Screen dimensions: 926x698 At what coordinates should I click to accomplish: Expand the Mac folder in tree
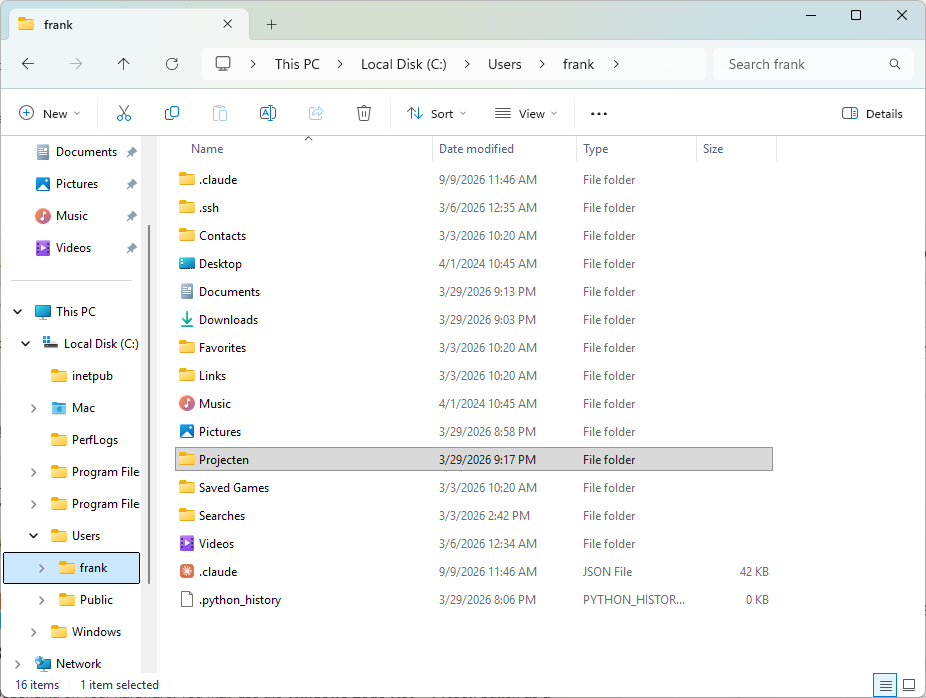[x=34, y=407]
